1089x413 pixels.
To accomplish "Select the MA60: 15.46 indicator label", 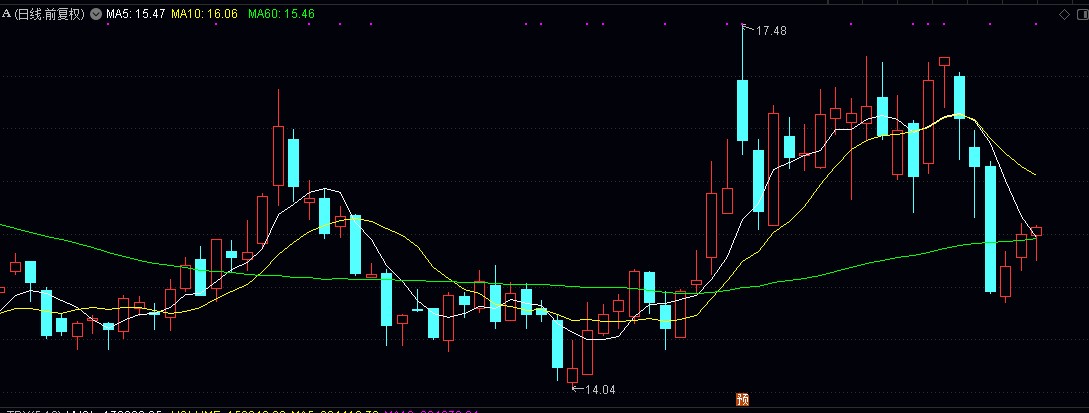I will click(281, 14).
